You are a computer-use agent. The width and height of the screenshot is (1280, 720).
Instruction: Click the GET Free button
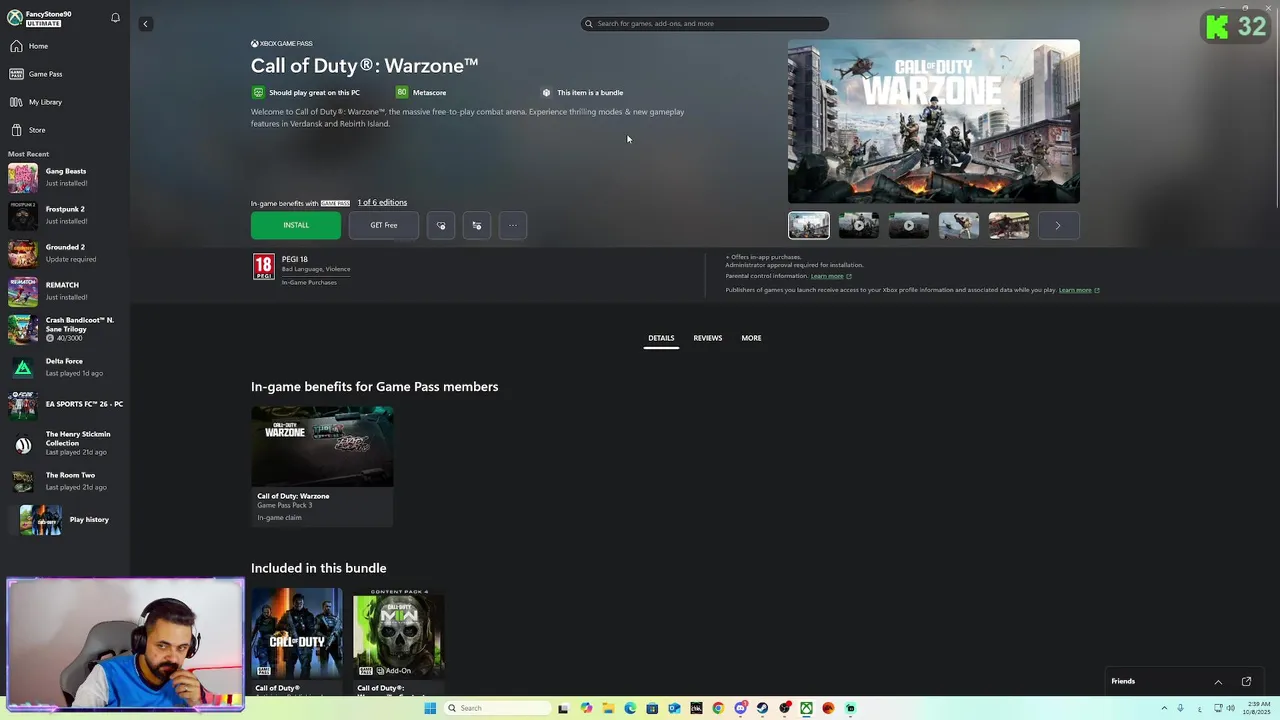click(384, 225)
